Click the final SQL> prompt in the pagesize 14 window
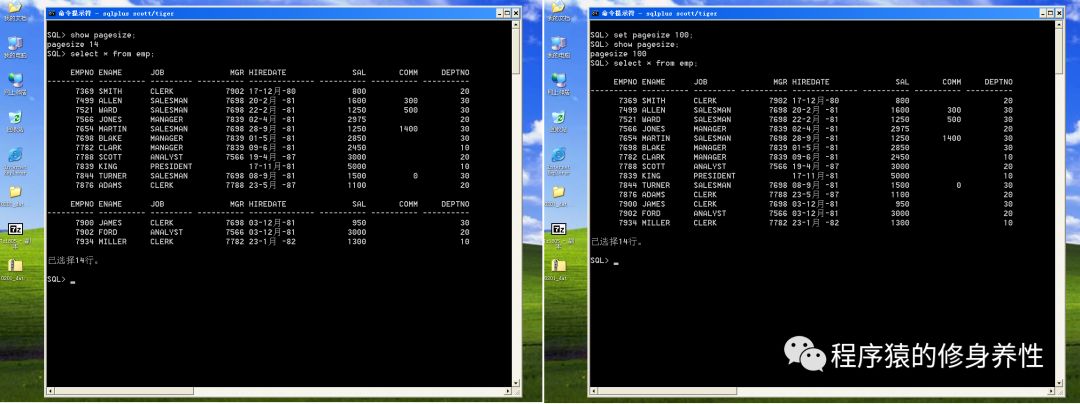Image resolution: width=1080 pixels, height=404 pixels. 56,279
